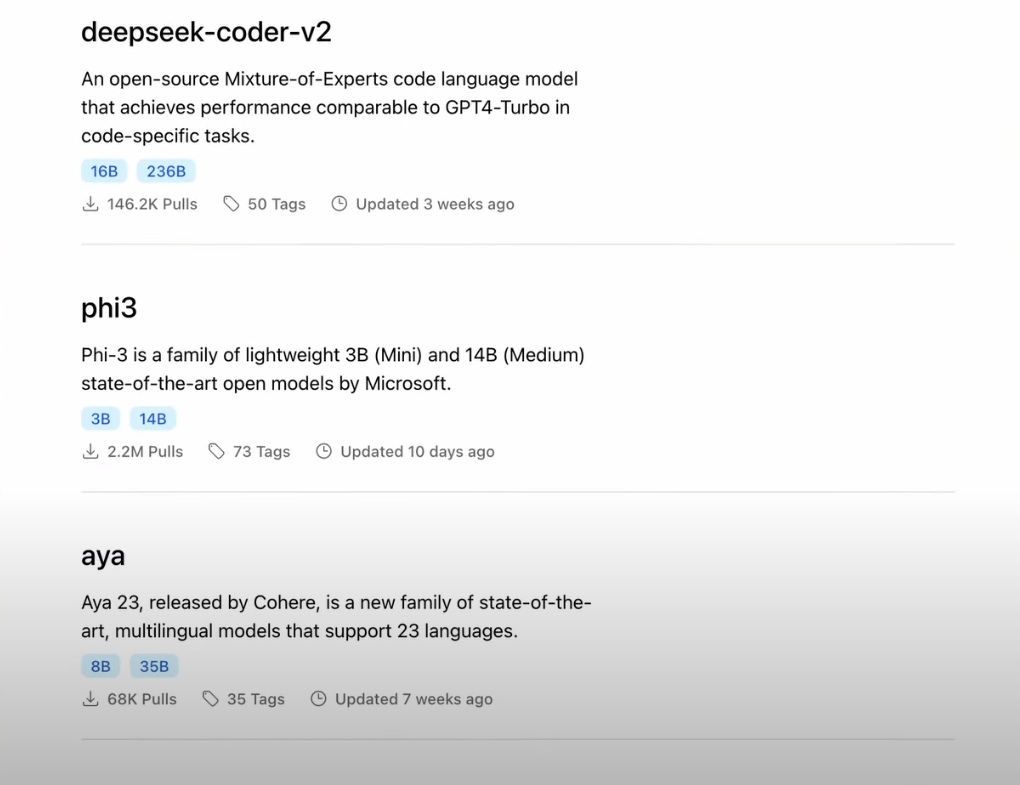The width and height of the screenshot is (1020, 785).
Task: Click the phi3 description about Microsoft models
Action: pos(332,369)
